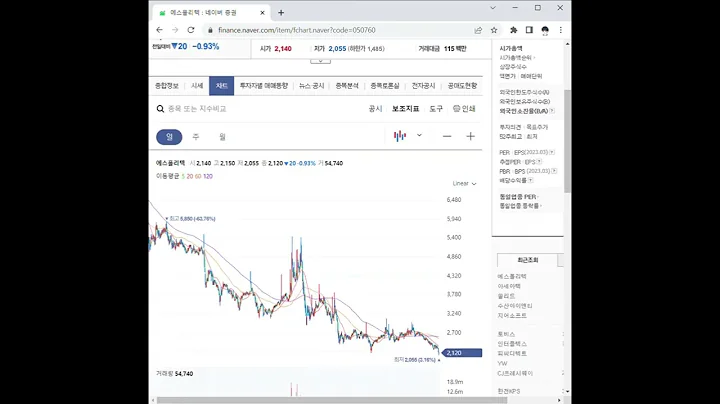
Task: Open the tab search chevron in title bar
Action: pyautogui.click(x=493, y=8)
